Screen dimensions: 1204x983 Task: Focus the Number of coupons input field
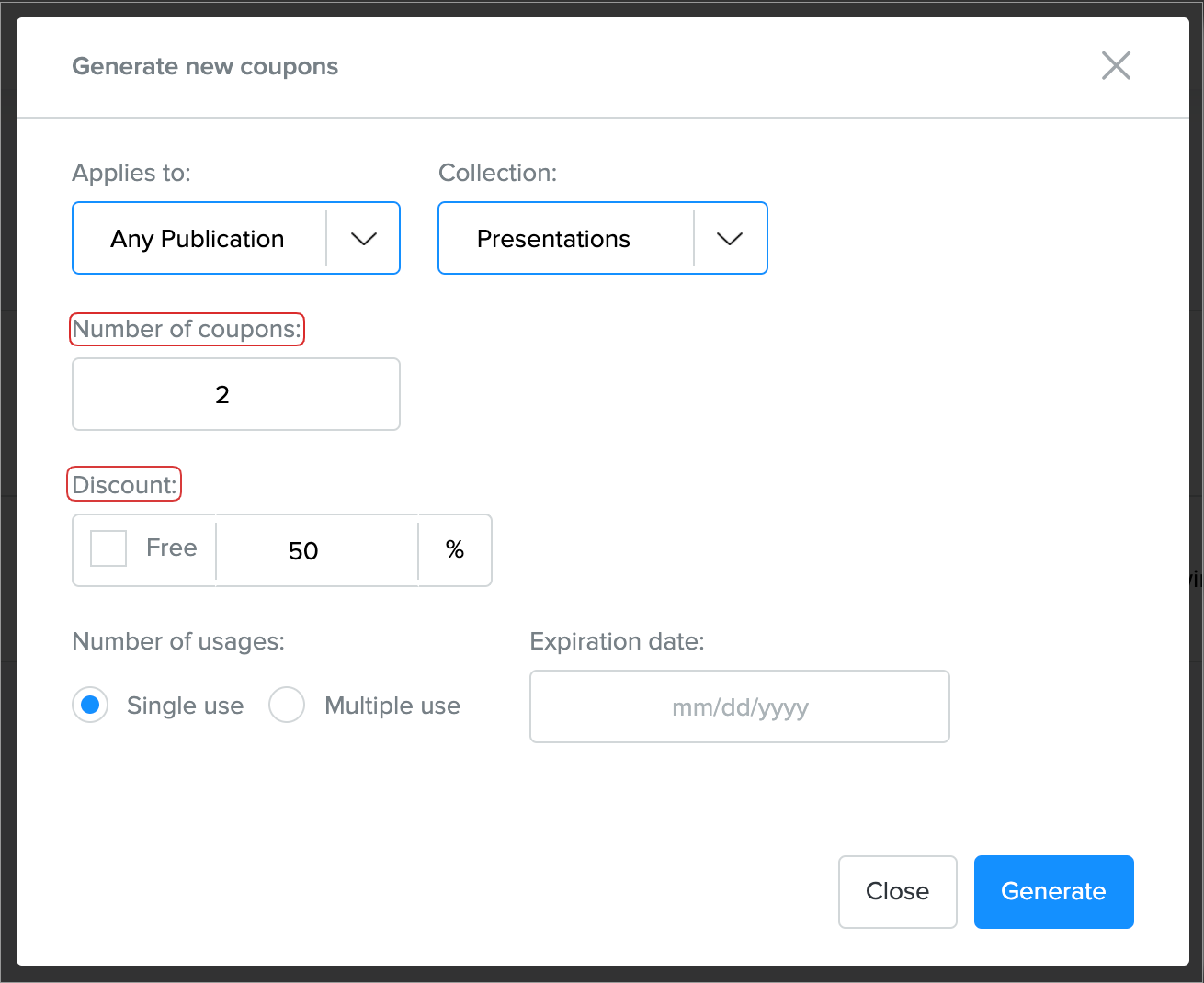tap(236, 394)
